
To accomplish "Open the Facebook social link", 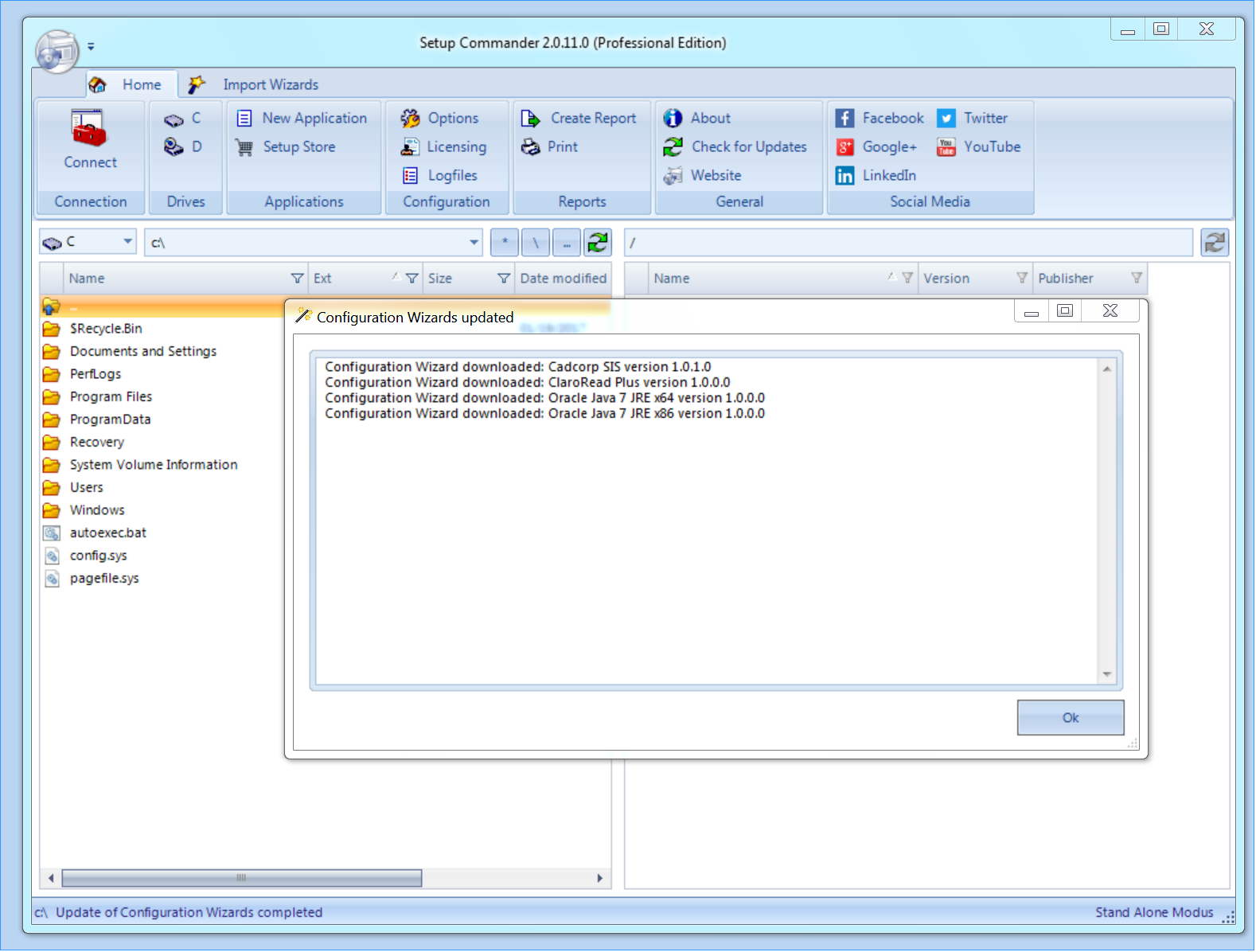I will (x=880, y=119).
